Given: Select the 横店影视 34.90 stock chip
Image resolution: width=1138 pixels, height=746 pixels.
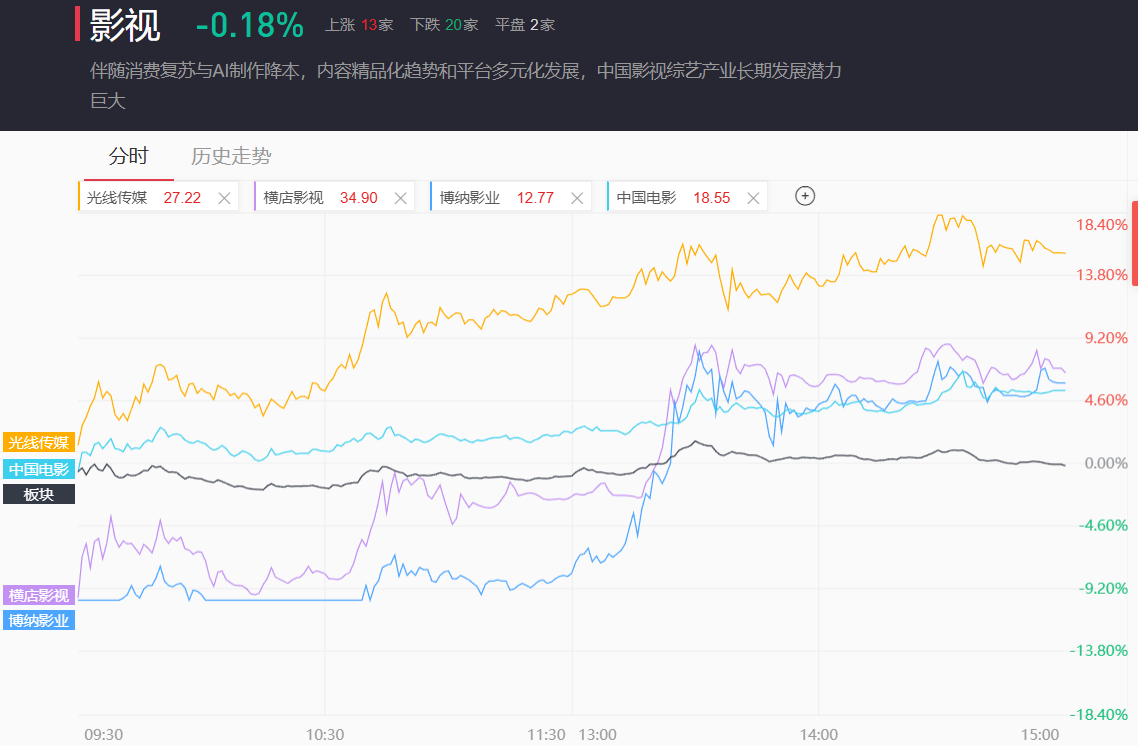Looking at the screenshot, I should [x=320, y=198].
